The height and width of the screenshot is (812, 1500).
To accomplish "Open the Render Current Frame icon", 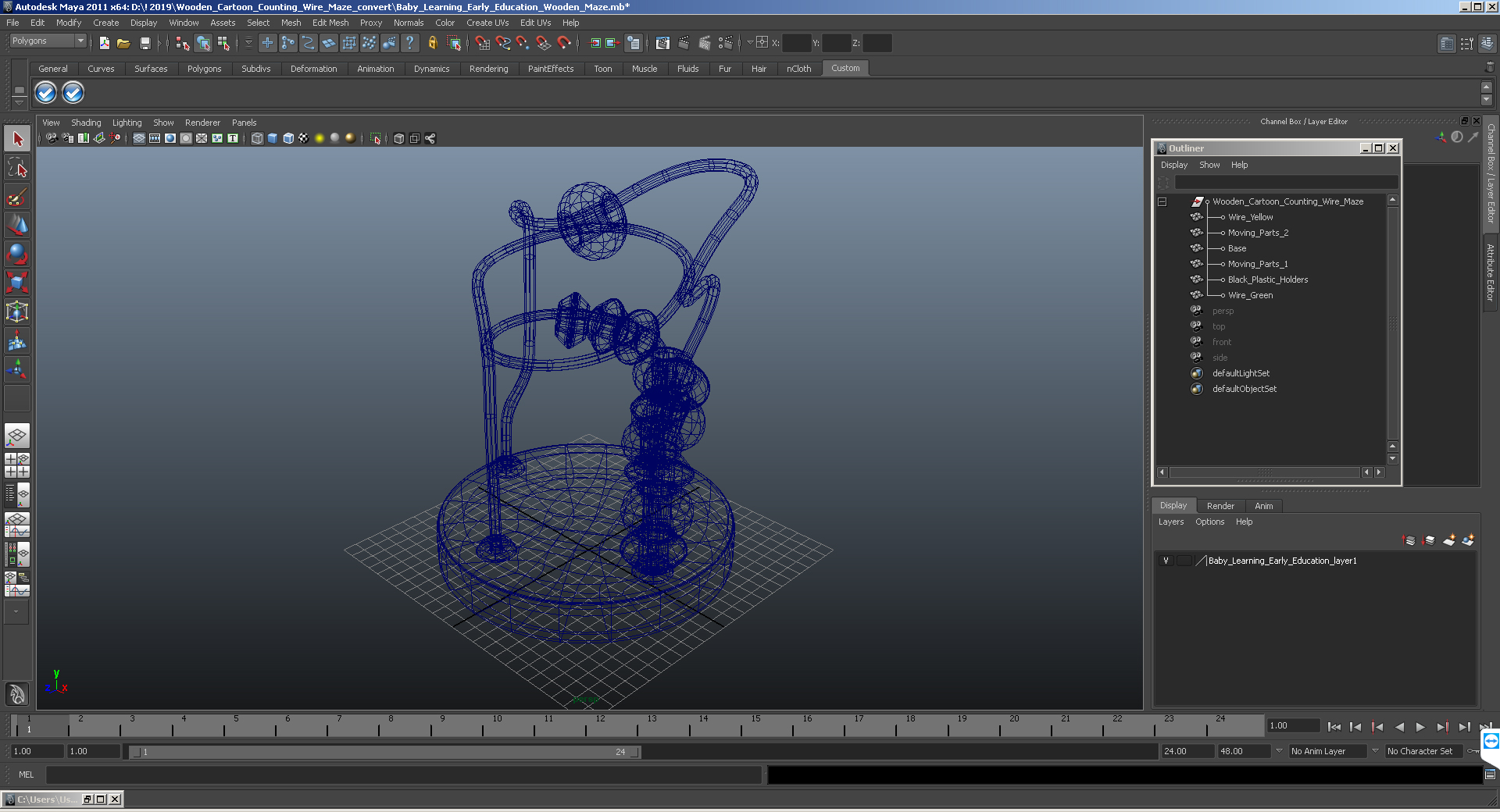I will (684, 43).
